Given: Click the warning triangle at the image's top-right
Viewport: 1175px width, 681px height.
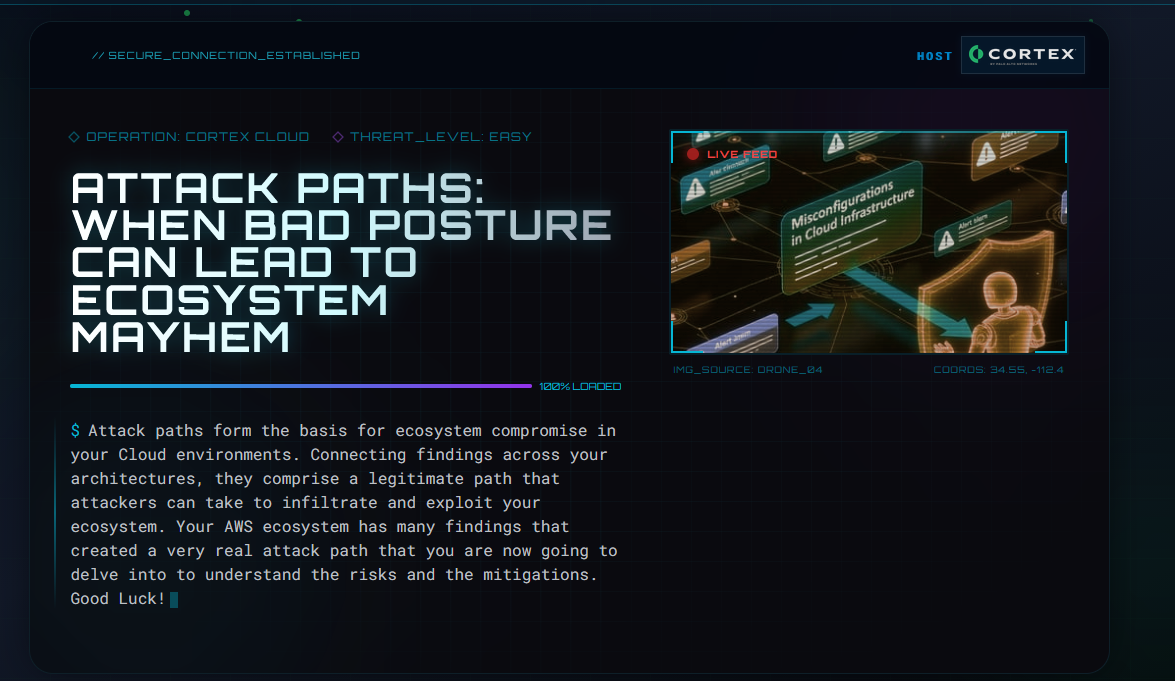Looking at the screenshot, I should click(986, 154).
